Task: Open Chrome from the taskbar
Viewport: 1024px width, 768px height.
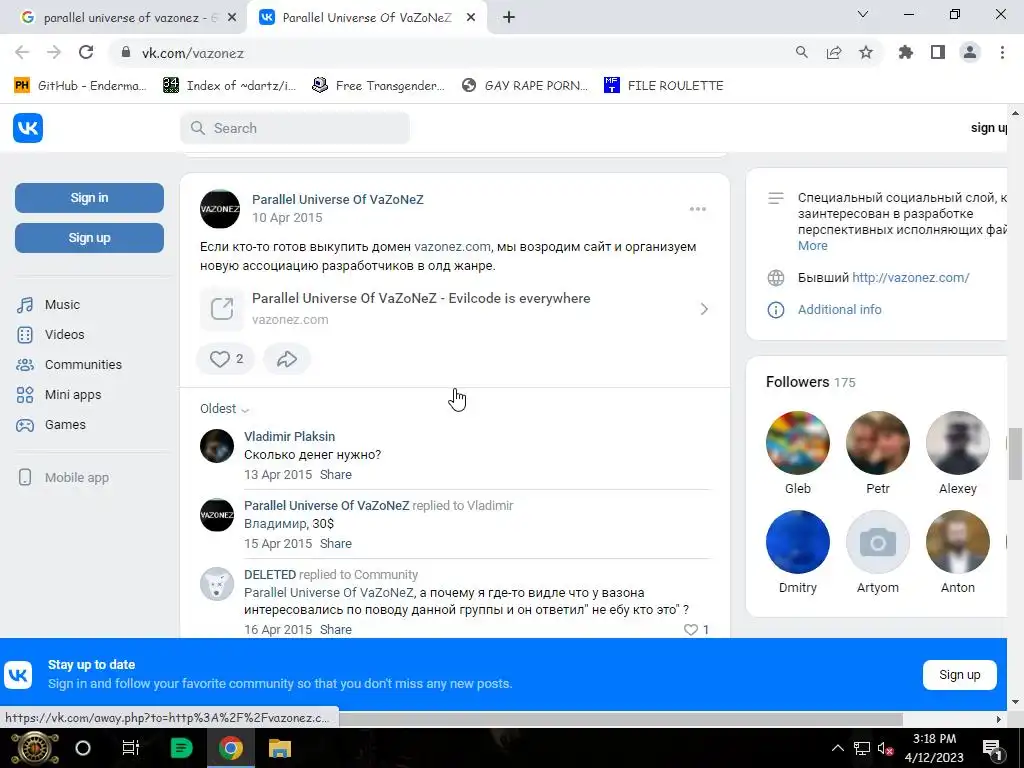Action: [x=230, y=748]
